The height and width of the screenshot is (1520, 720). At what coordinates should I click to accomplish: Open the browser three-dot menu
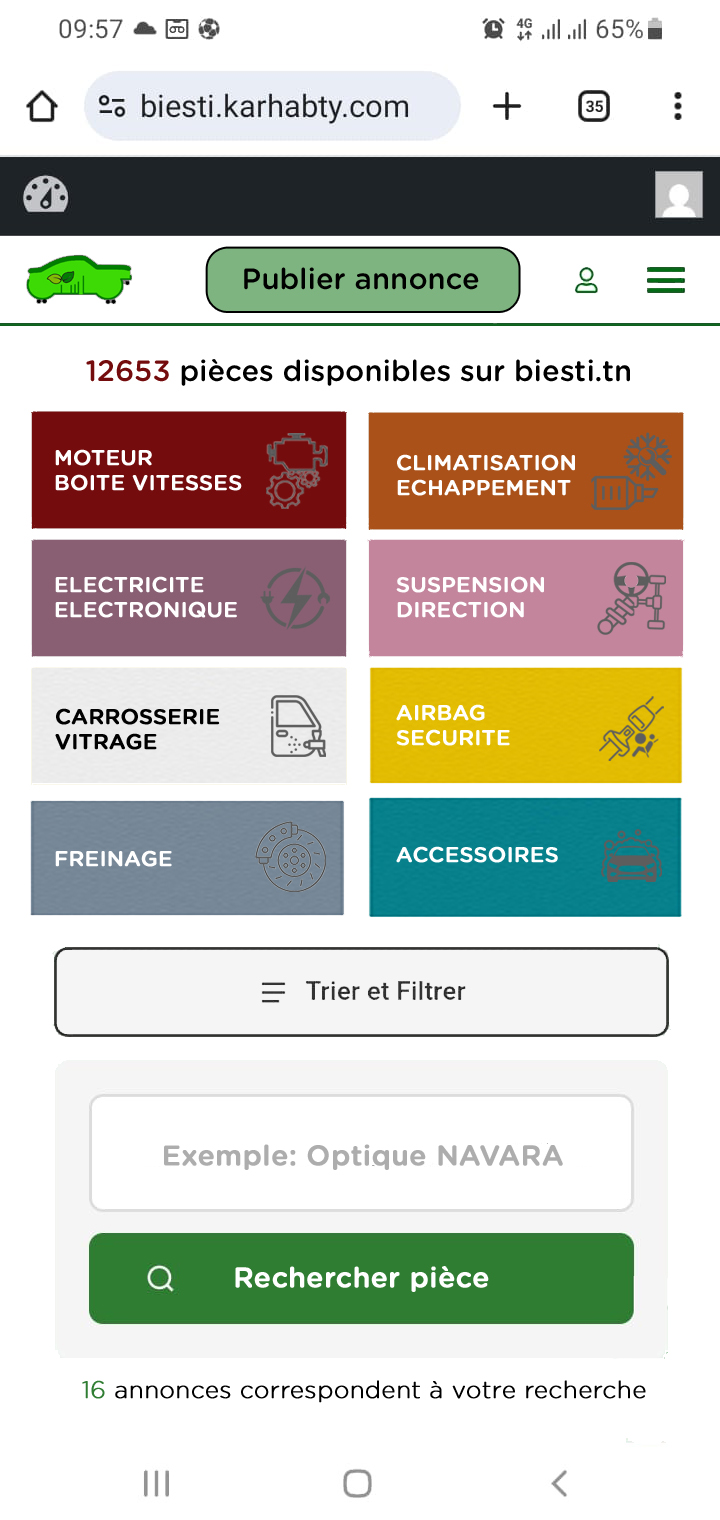[x=678, y=106]
